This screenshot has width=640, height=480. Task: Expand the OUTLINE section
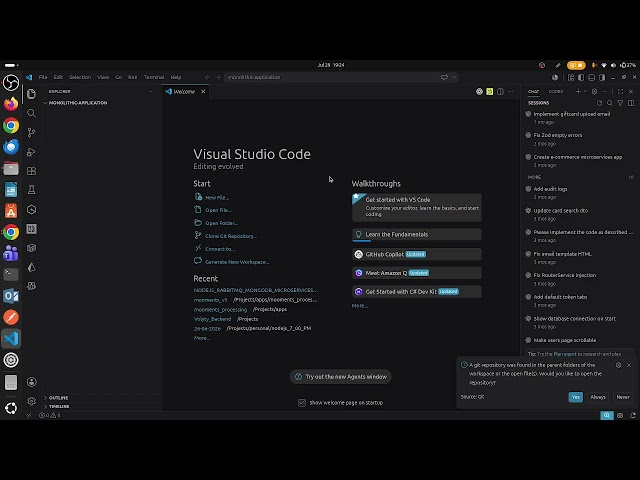pyautogui.click(x=101, y=398)
